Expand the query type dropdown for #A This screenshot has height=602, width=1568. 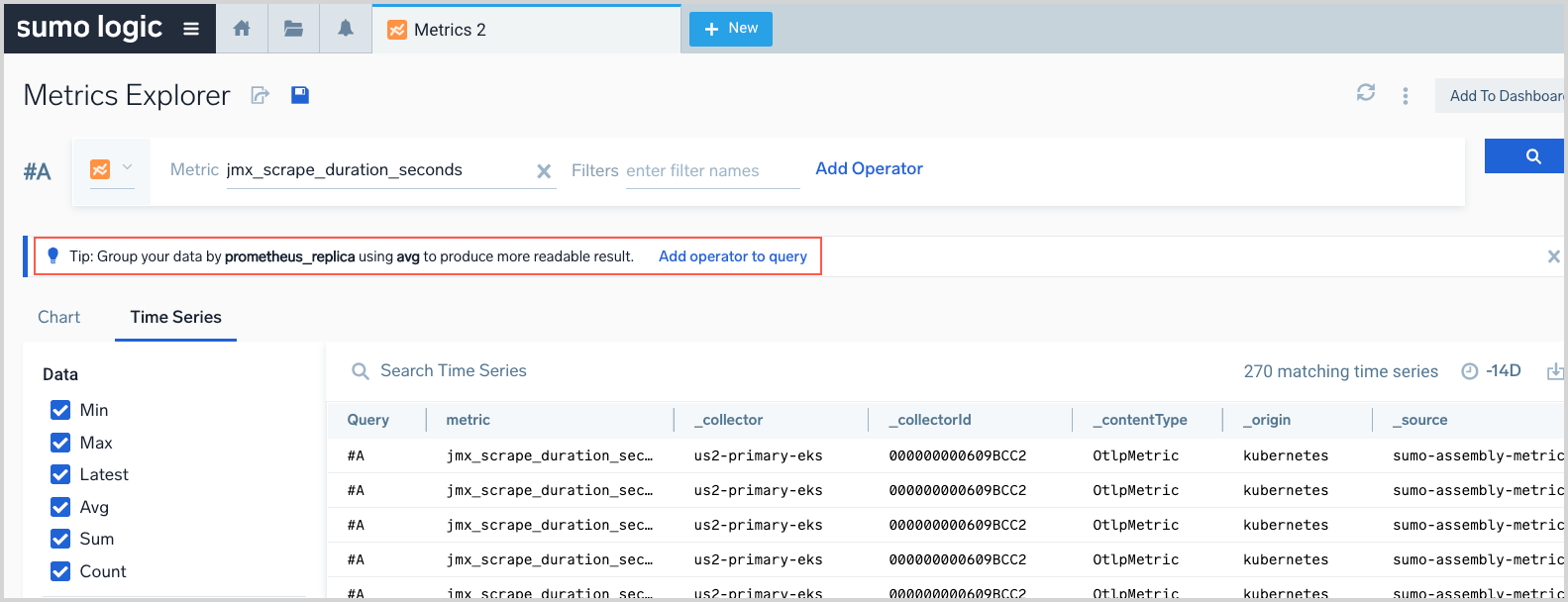(111, 169)
